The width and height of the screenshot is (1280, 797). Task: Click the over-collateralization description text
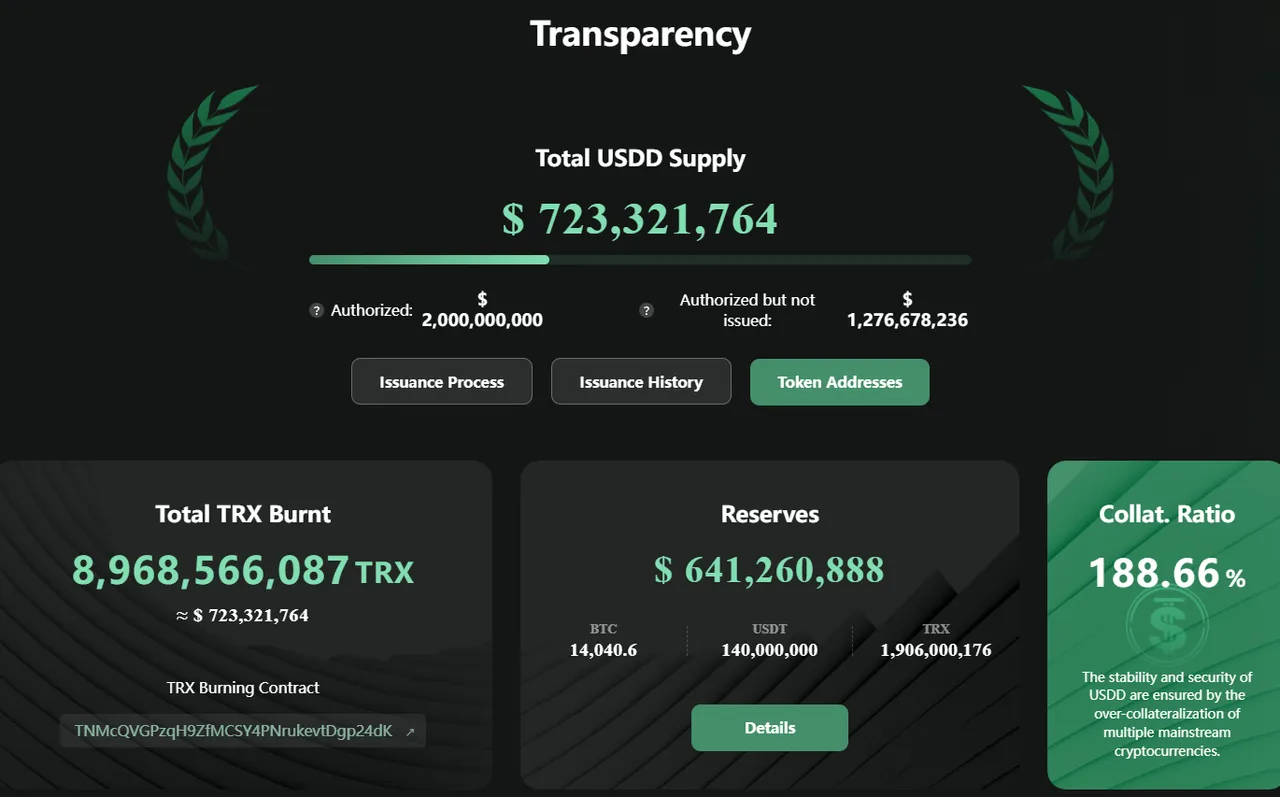tap(1167, 714)
